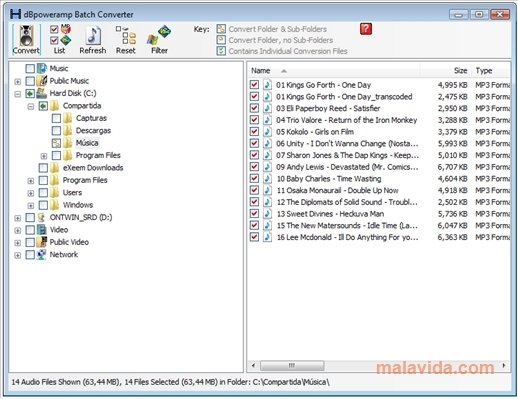This screenshot has height=399, width=518.
Task: Click the Refresh music note icon
Action: pyautogui.click(x=93, y=35)
